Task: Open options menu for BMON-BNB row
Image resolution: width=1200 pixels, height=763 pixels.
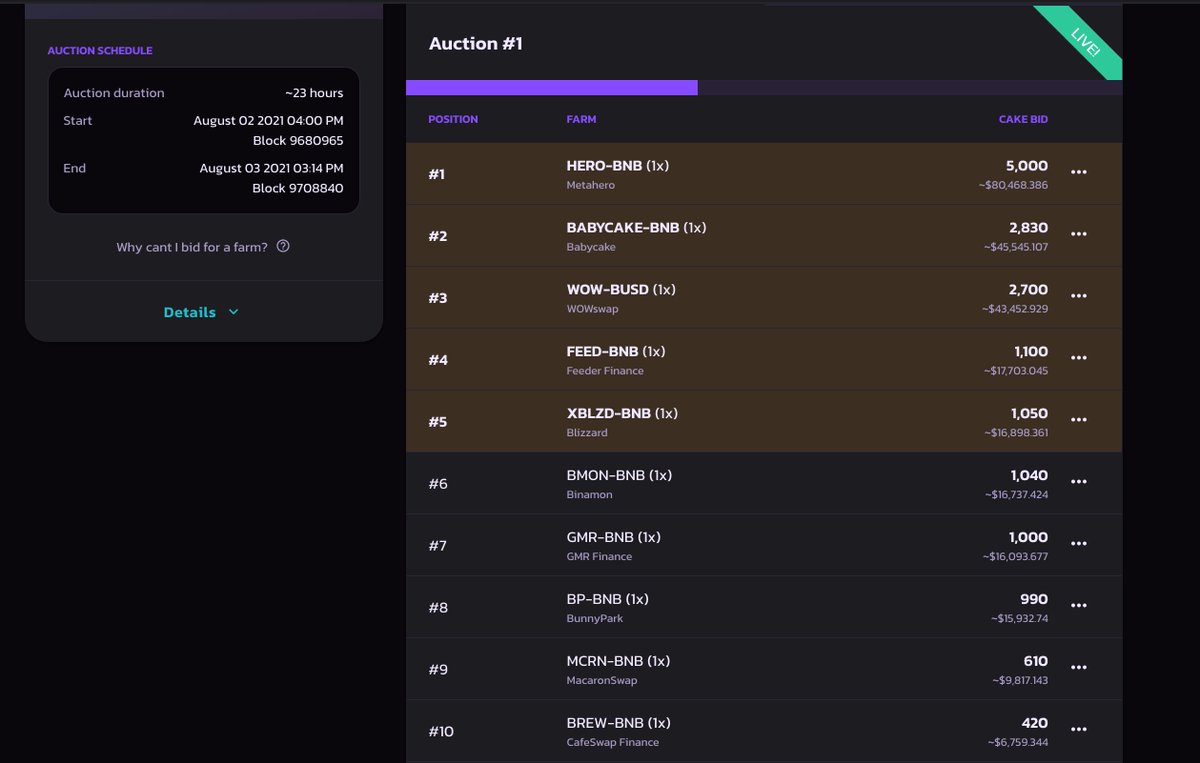Action: point(1078,482)
